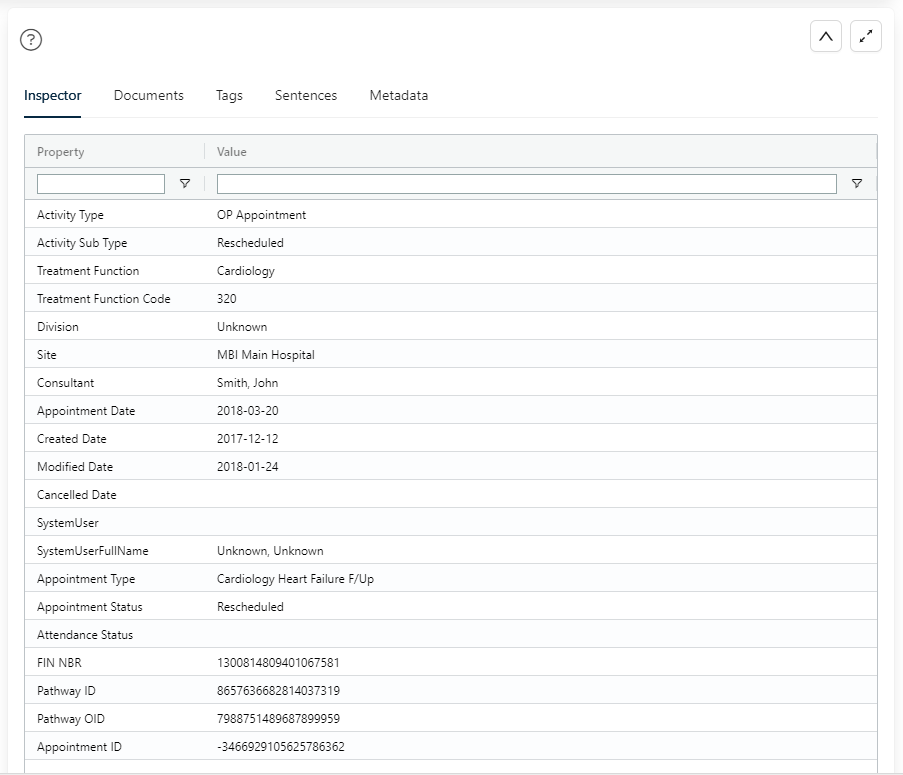Viewport: 903px width, 775px height.
Task: Click the Property filter text box
Action: click(x=101, y=184)
